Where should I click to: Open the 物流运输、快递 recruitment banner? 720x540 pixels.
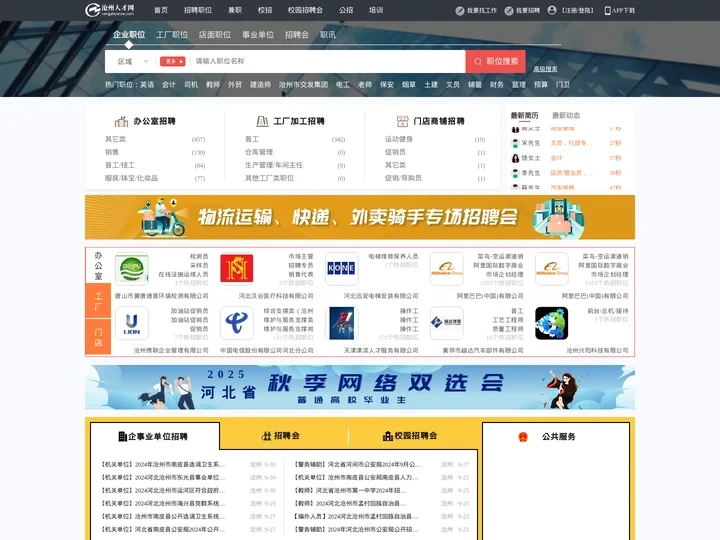click(360, 217)
